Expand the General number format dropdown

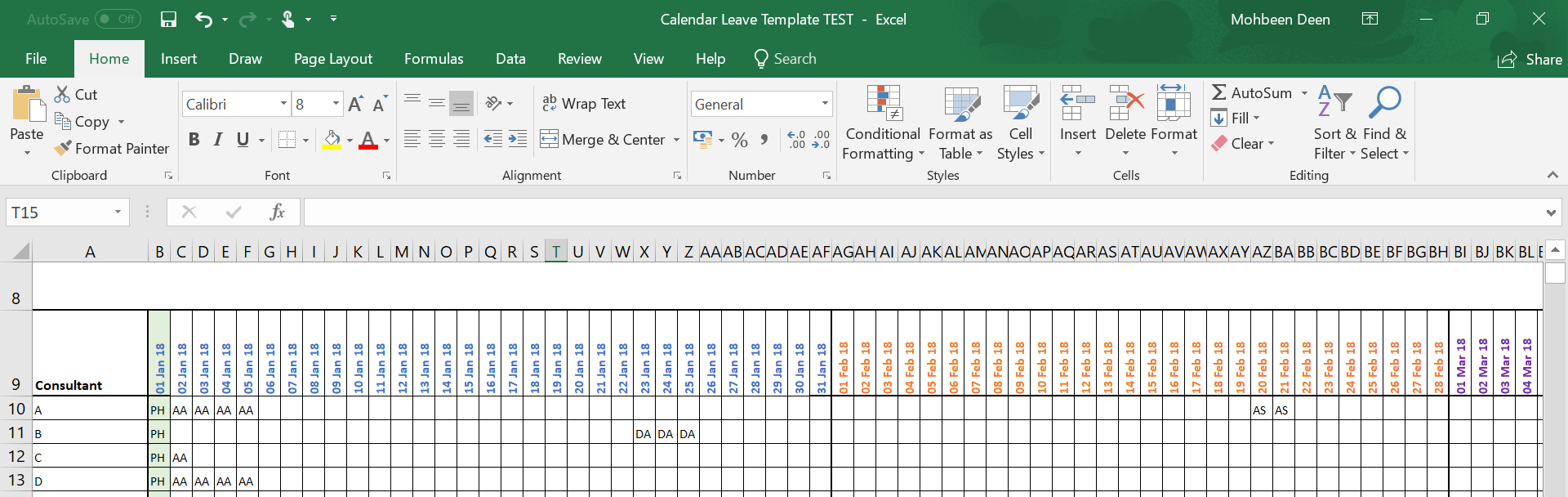coord(825,104)
